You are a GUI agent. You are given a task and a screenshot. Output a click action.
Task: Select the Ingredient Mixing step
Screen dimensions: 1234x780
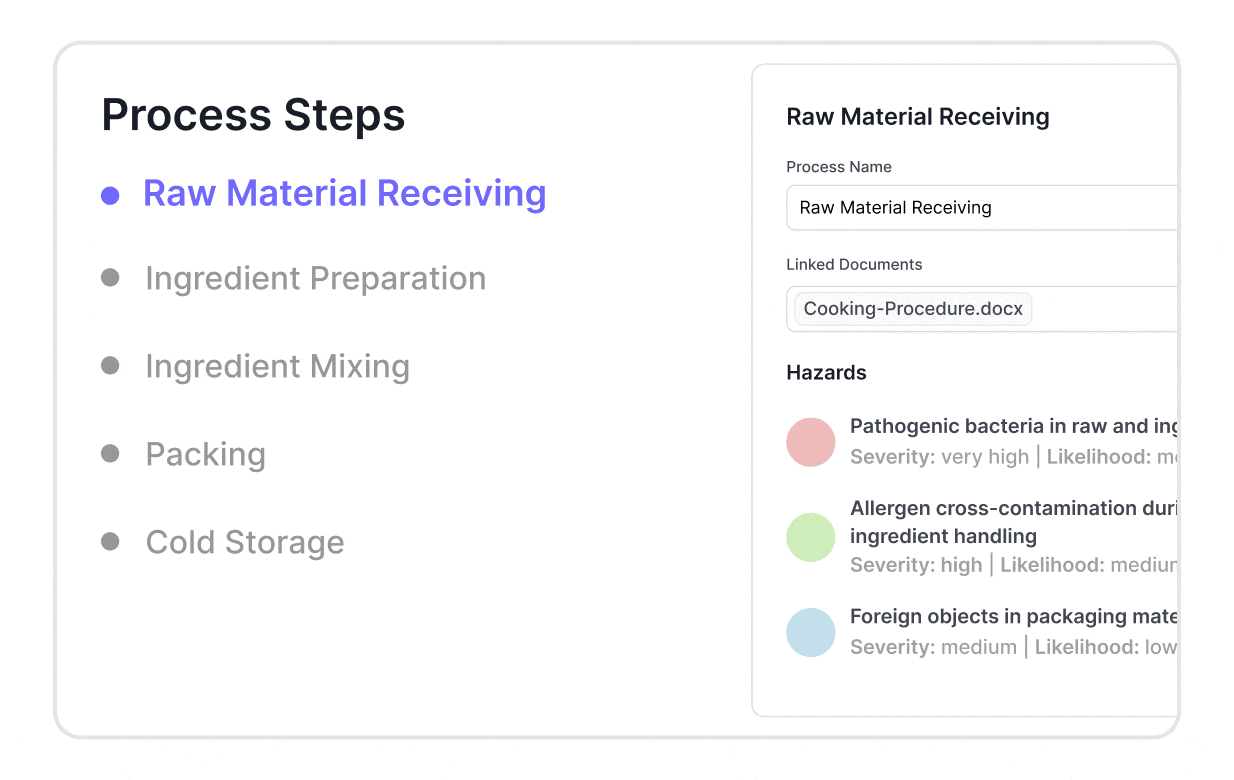[277, 366]
